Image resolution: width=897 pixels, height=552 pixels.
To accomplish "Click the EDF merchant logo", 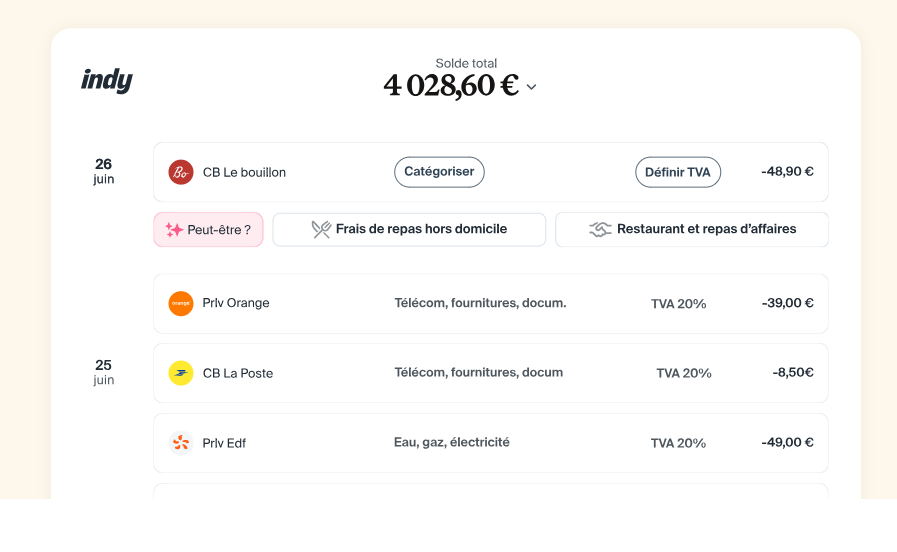I will pyautogui.click(x=181, y=443).
